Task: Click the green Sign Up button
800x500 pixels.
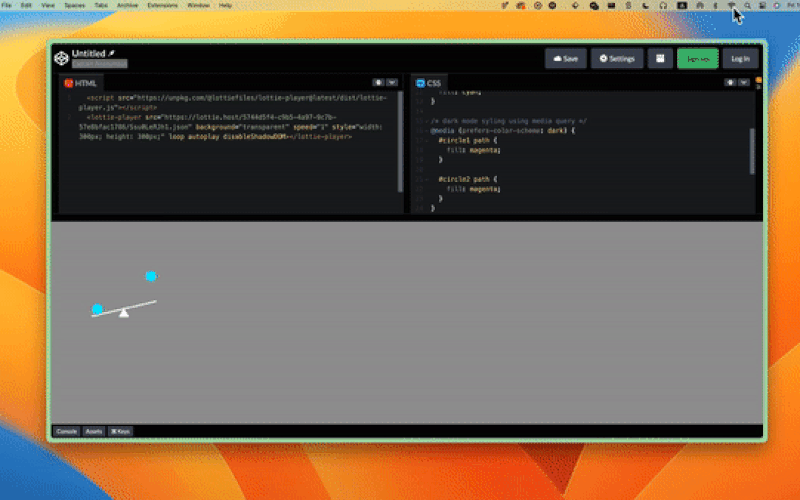Action: point(698,59)
